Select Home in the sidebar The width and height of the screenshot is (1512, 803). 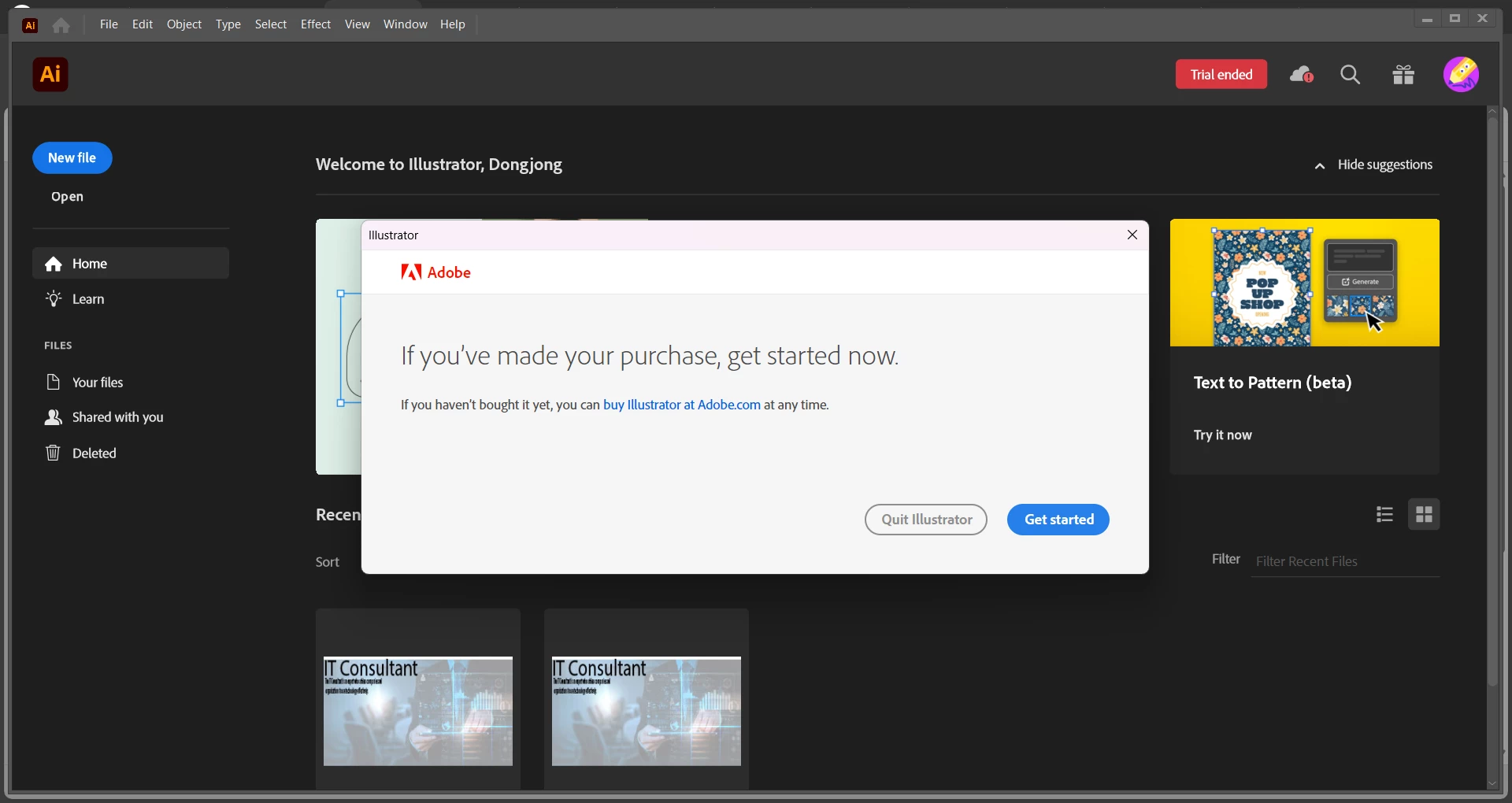point(131,264)
